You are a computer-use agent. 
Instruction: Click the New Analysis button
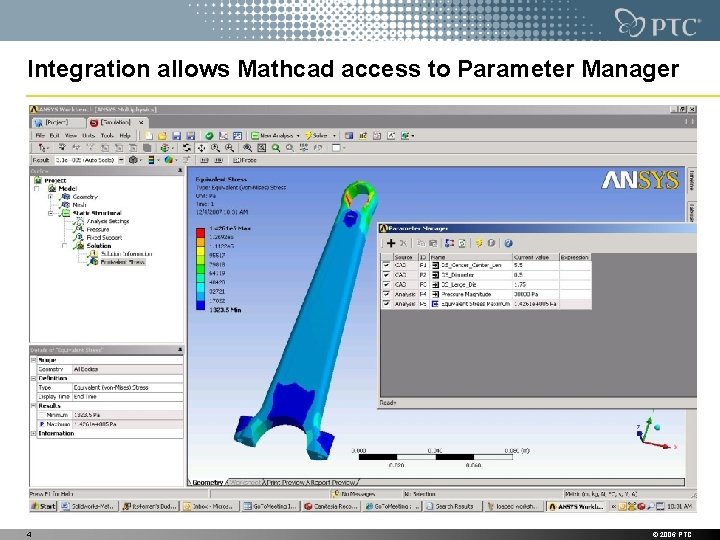point(272,135)
